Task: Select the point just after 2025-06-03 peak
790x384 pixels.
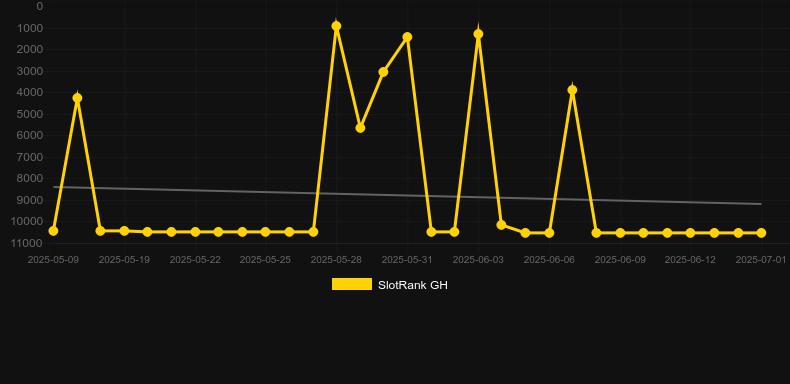Action: [501, 225]
